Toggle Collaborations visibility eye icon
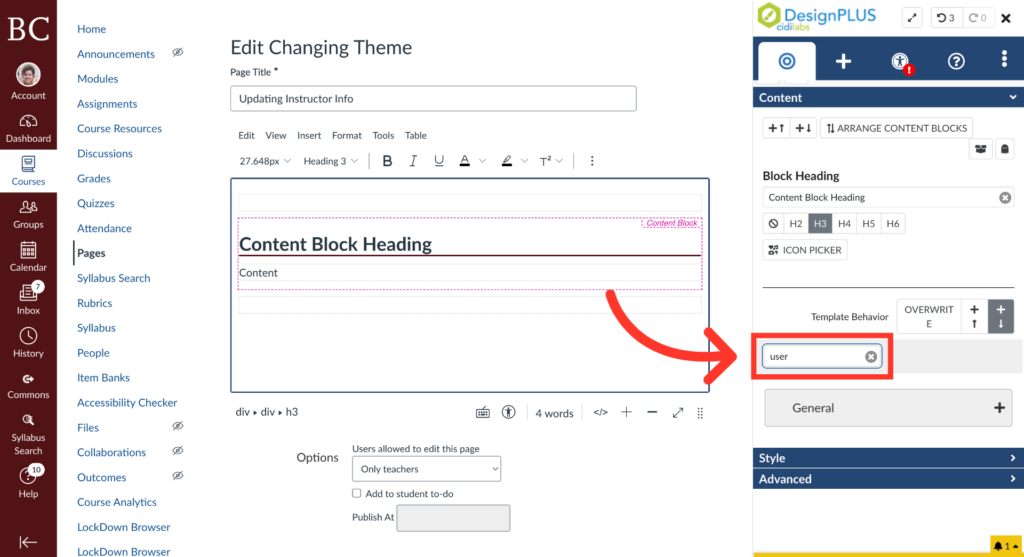 coord(178,451)
